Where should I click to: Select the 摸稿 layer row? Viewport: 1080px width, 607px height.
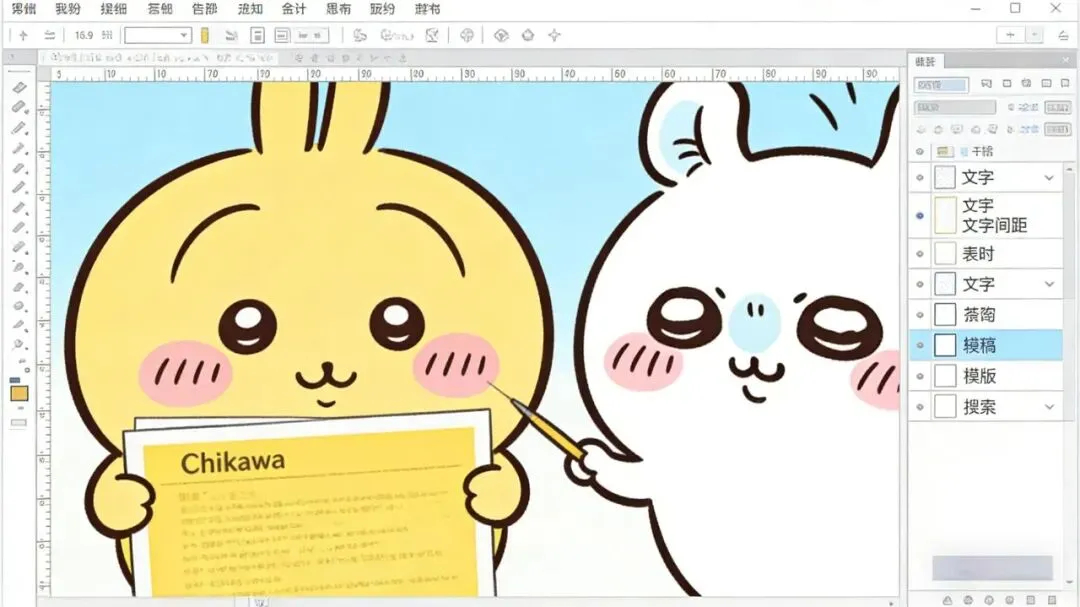click(986, 345)
